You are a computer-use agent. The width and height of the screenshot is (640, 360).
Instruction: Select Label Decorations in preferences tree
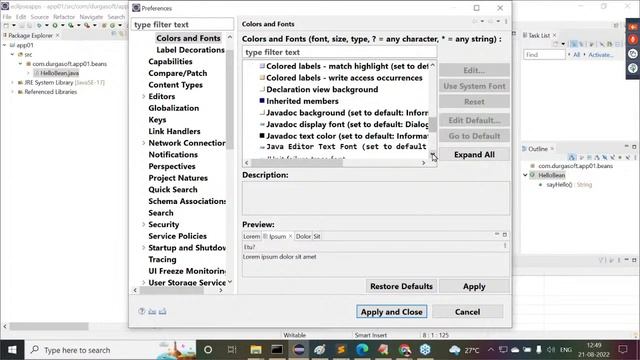(191, 50)
